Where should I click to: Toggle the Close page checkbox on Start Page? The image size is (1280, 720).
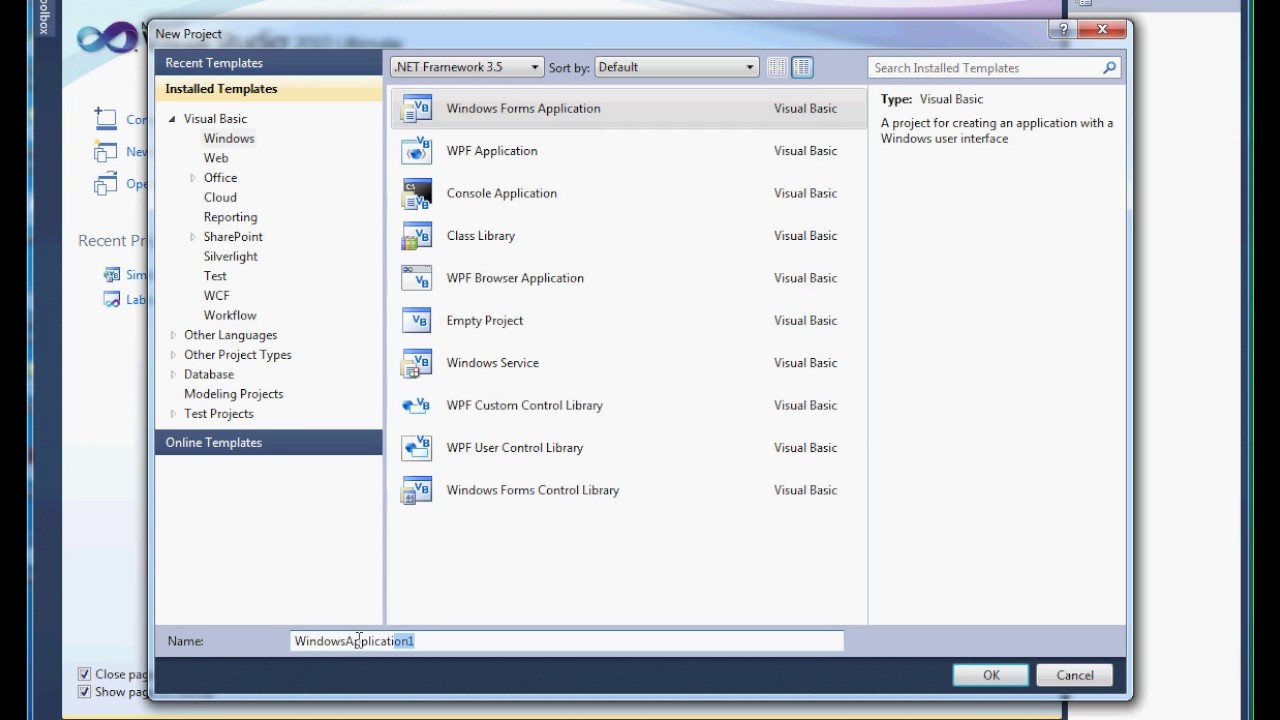coord(84,674)
